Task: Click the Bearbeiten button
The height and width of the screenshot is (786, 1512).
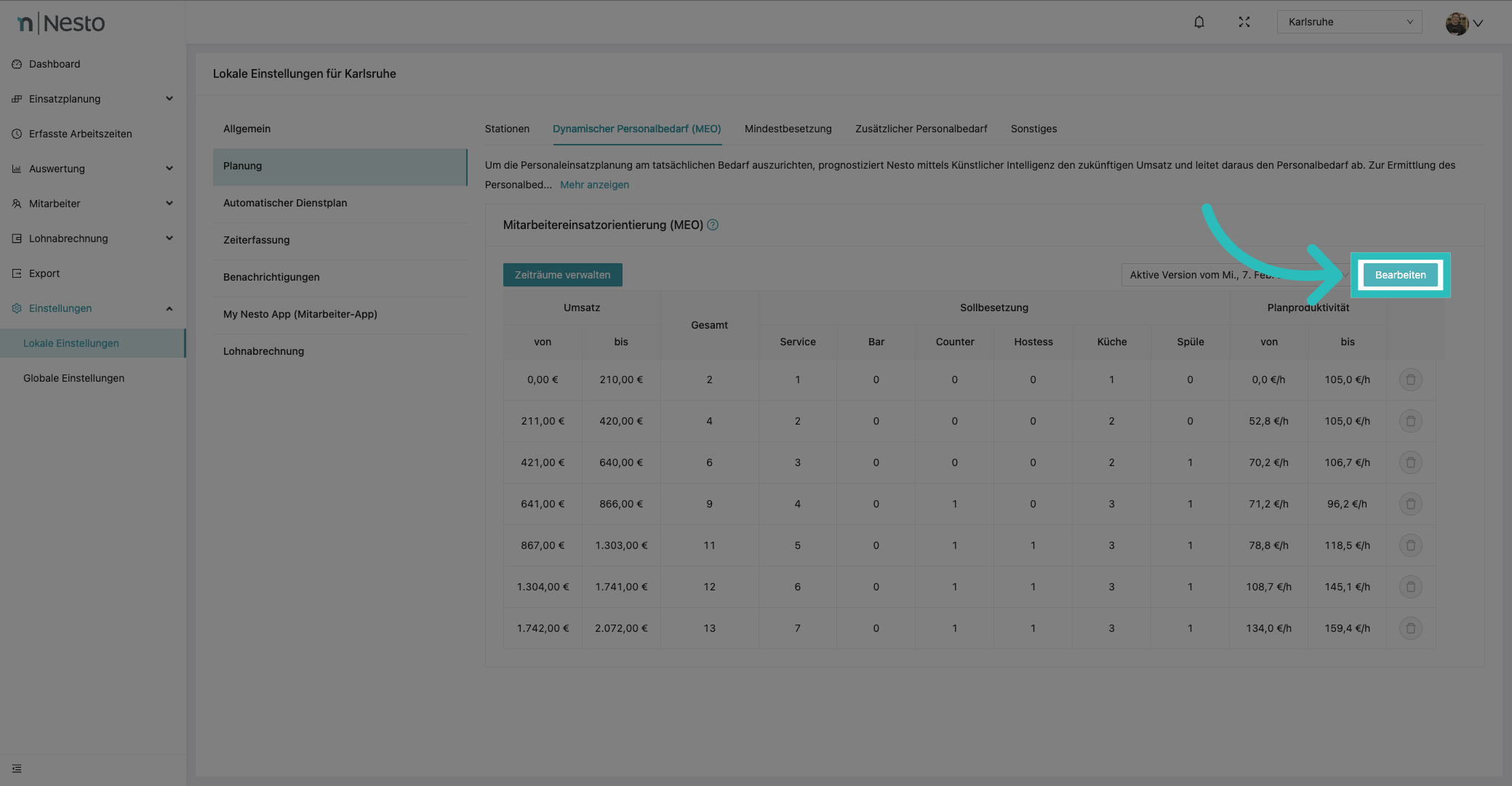Action: click(x=1400, y=275)
